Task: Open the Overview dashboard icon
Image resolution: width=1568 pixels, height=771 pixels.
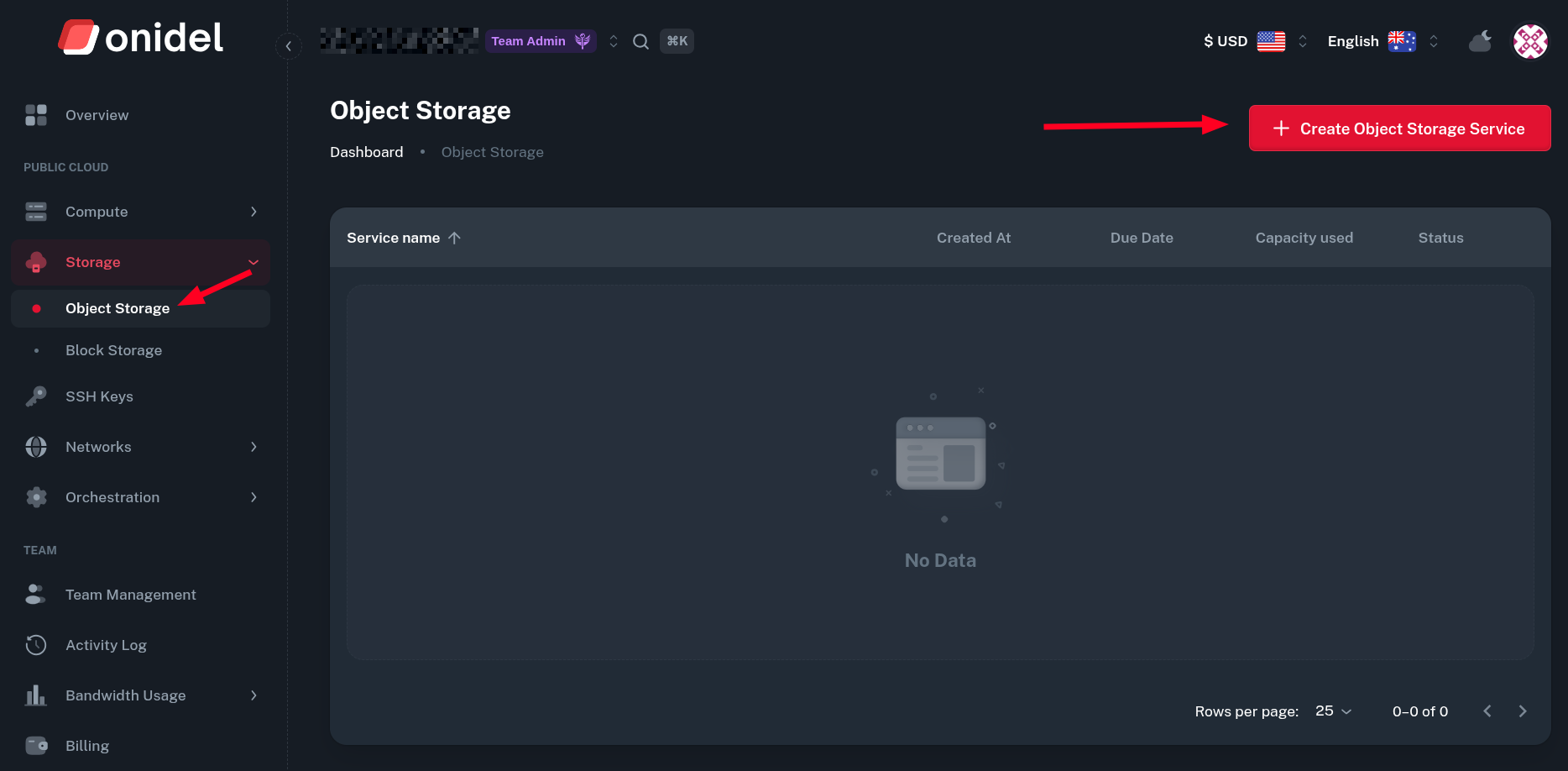Action: coord(36,115)
